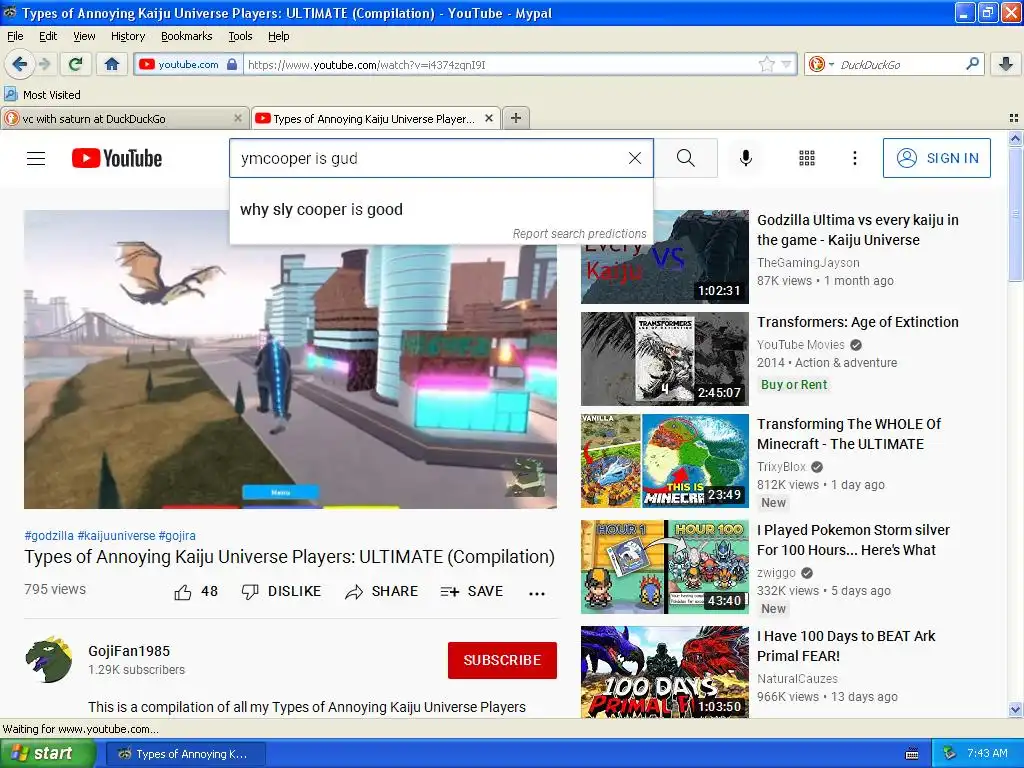This screenshot has width=1024, height=768.
Task: Open the History menu
Action: pos(127,36)
